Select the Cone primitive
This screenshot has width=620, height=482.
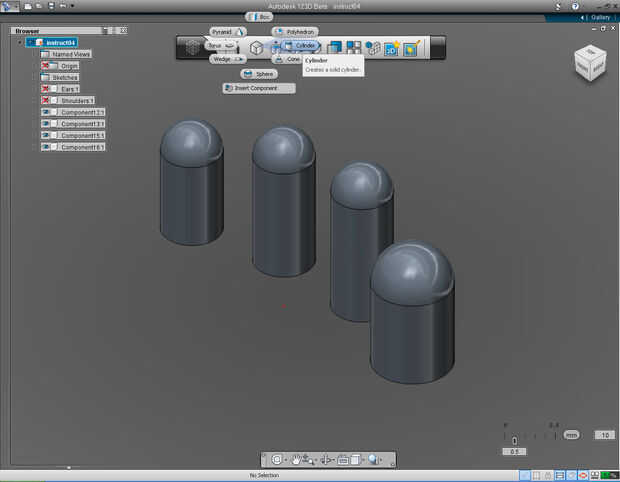[287, 59]
